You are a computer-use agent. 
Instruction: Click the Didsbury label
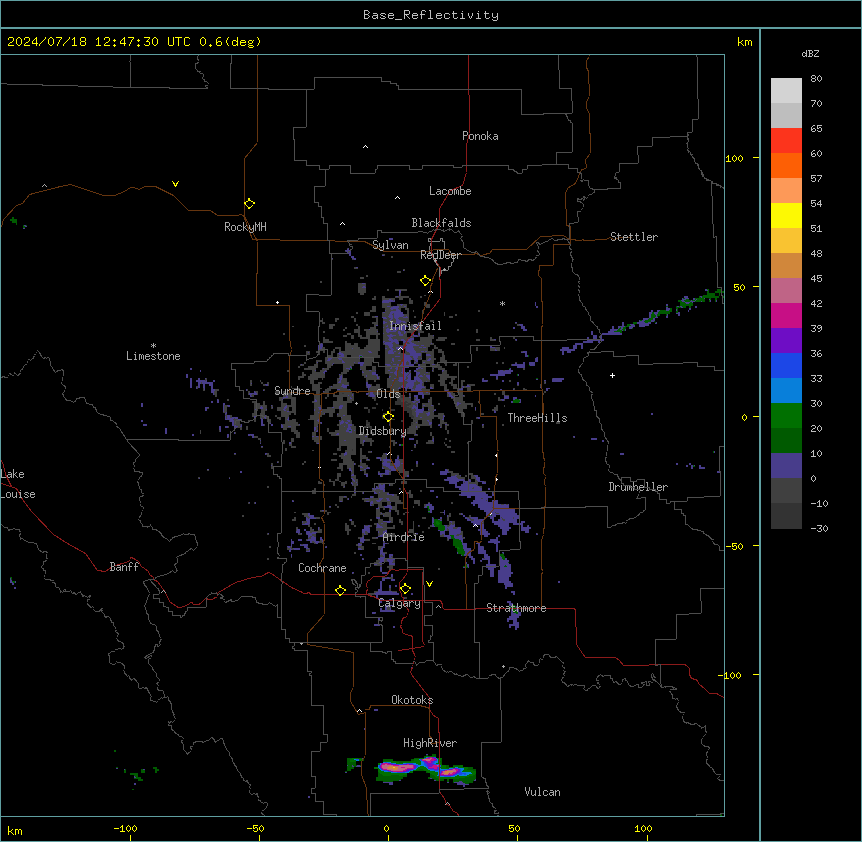click(x=383, y=431)
